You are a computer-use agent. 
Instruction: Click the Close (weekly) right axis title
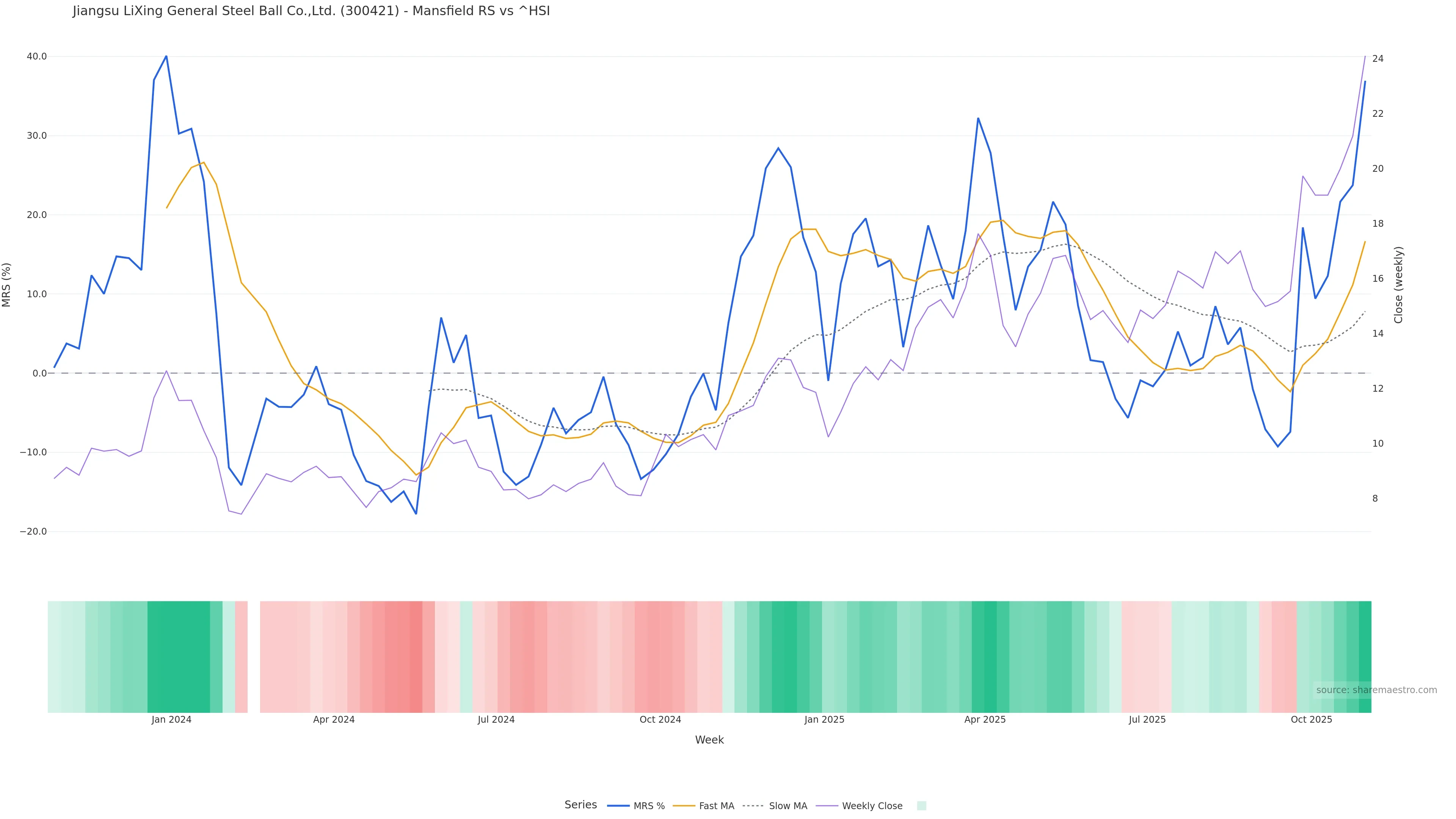(x=1398, y=285)
